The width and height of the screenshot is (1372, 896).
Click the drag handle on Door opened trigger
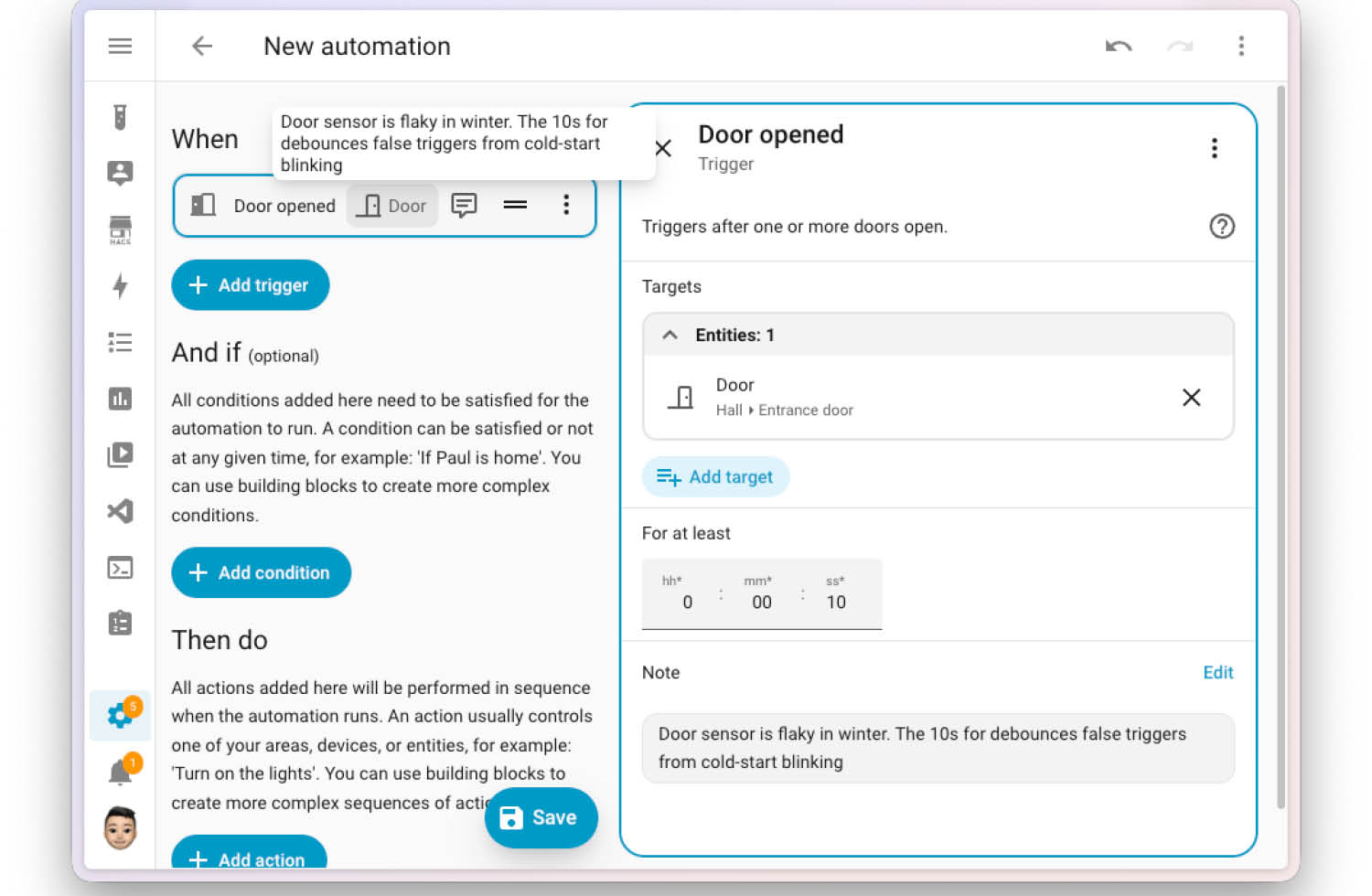[515, 205]
